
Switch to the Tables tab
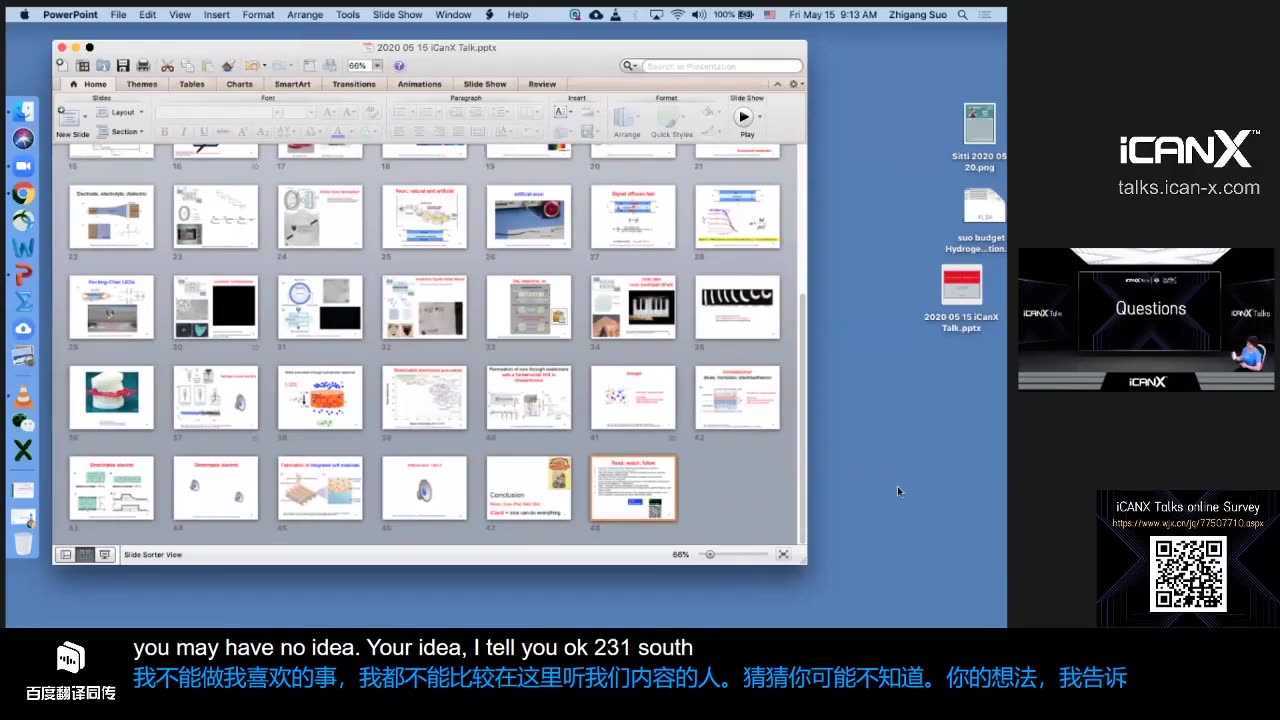(192, 84)
